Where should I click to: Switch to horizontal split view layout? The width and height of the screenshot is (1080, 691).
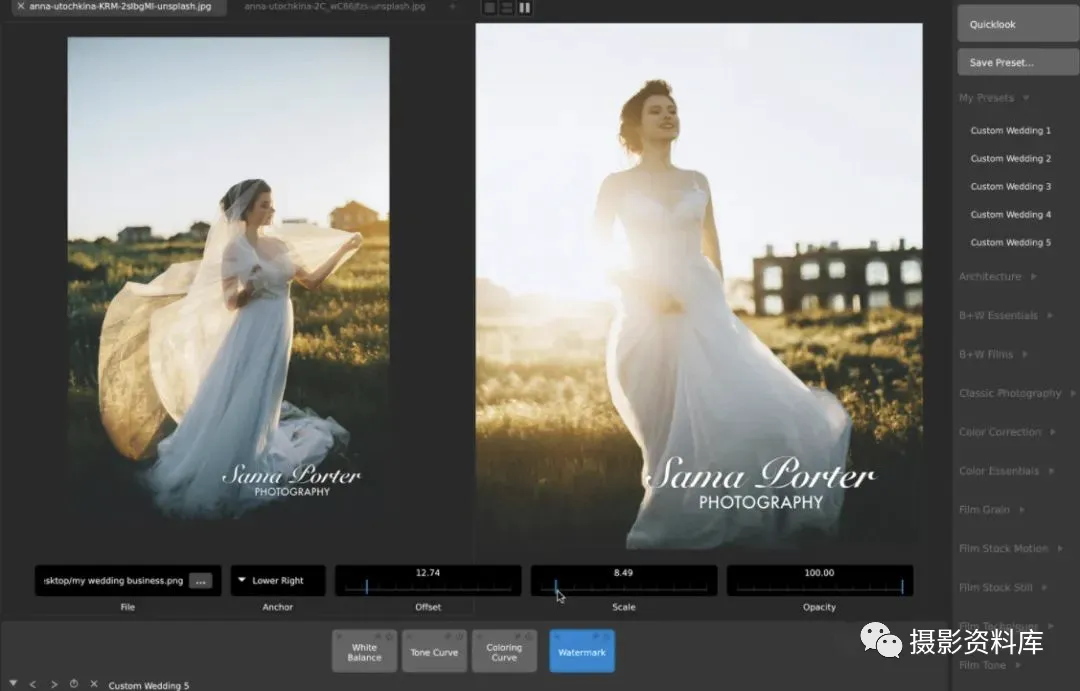pos(507,8)
